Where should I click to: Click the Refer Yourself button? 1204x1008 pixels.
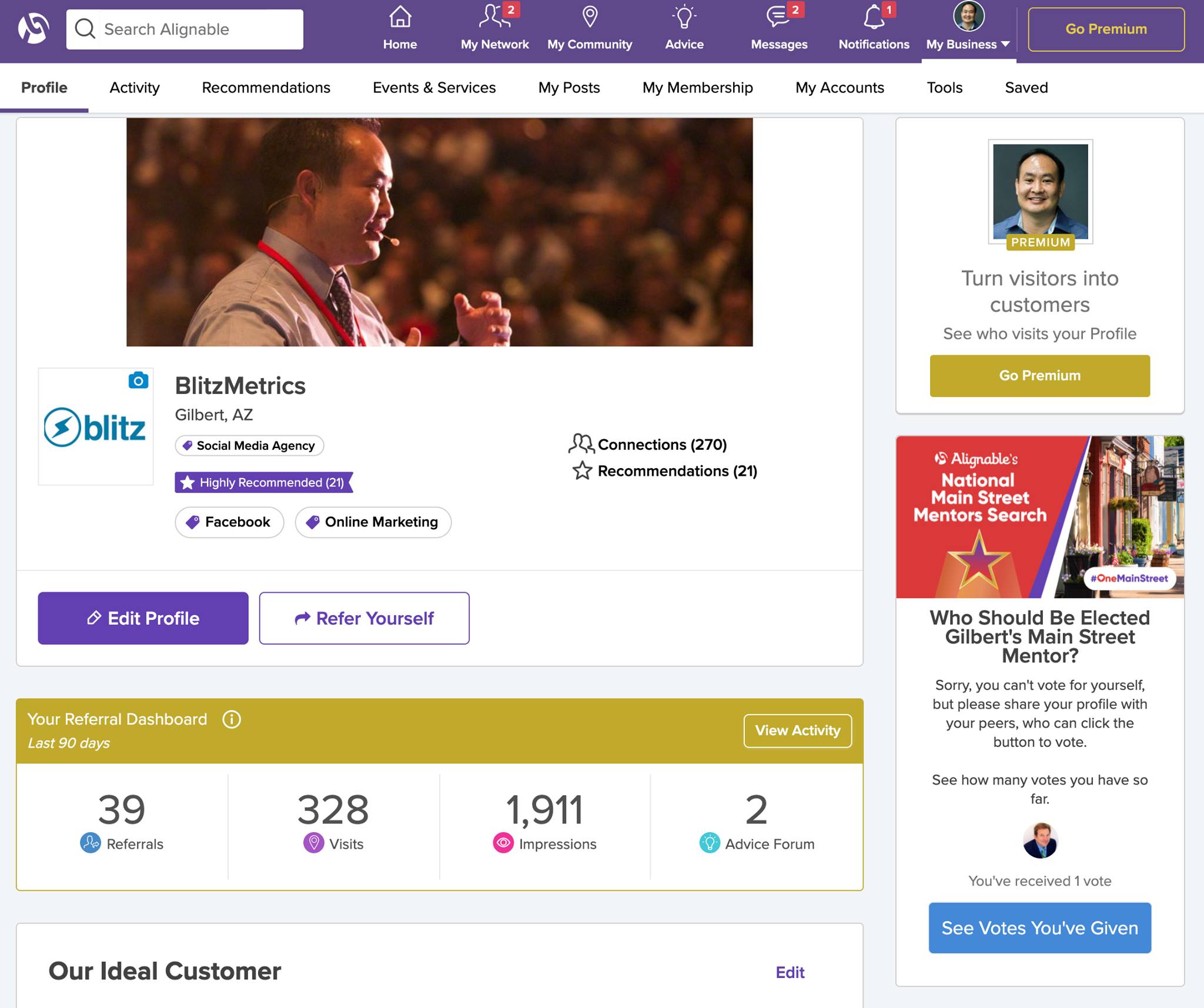(364, 618)
